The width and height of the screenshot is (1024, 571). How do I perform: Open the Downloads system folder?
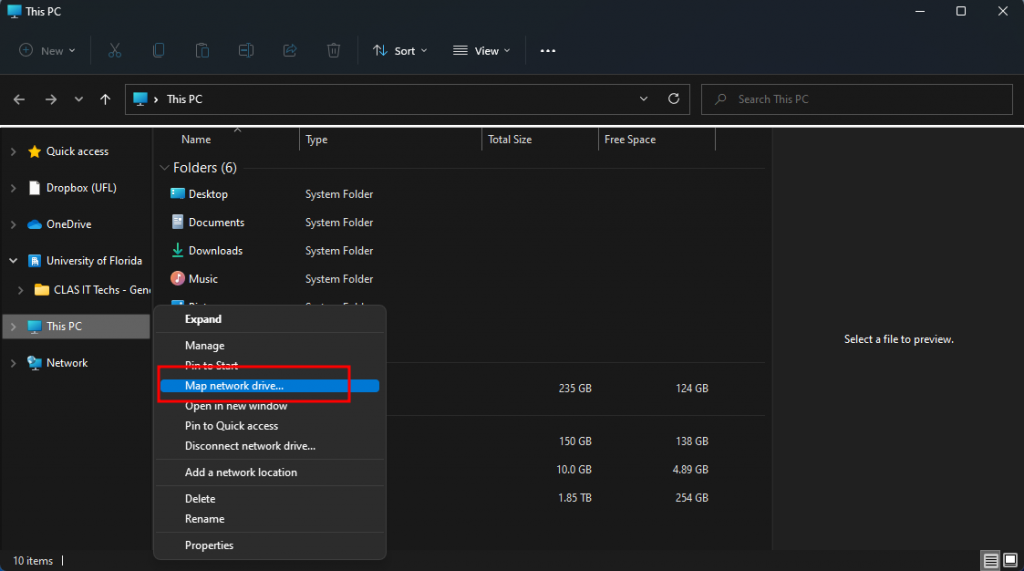coord(215,251)
